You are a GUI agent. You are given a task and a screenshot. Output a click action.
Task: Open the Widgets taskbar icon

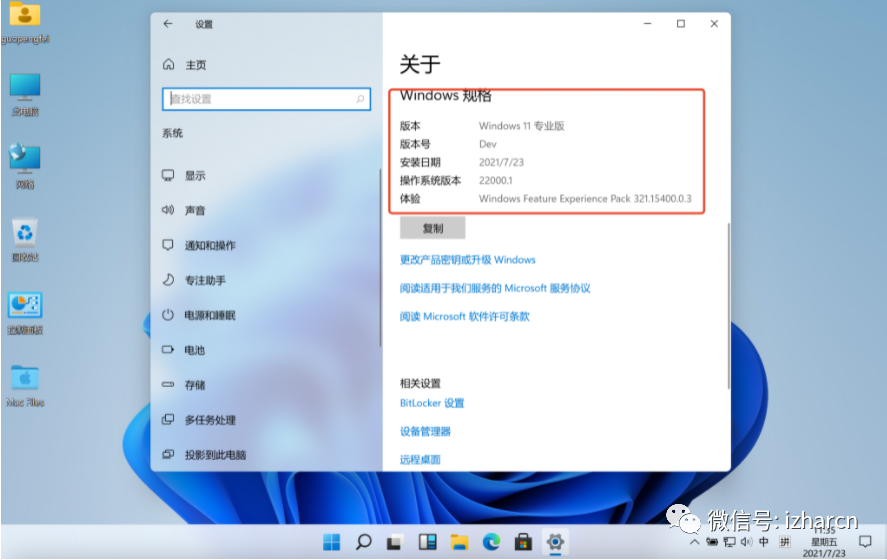pyautogui.click(x=427, y=542)
